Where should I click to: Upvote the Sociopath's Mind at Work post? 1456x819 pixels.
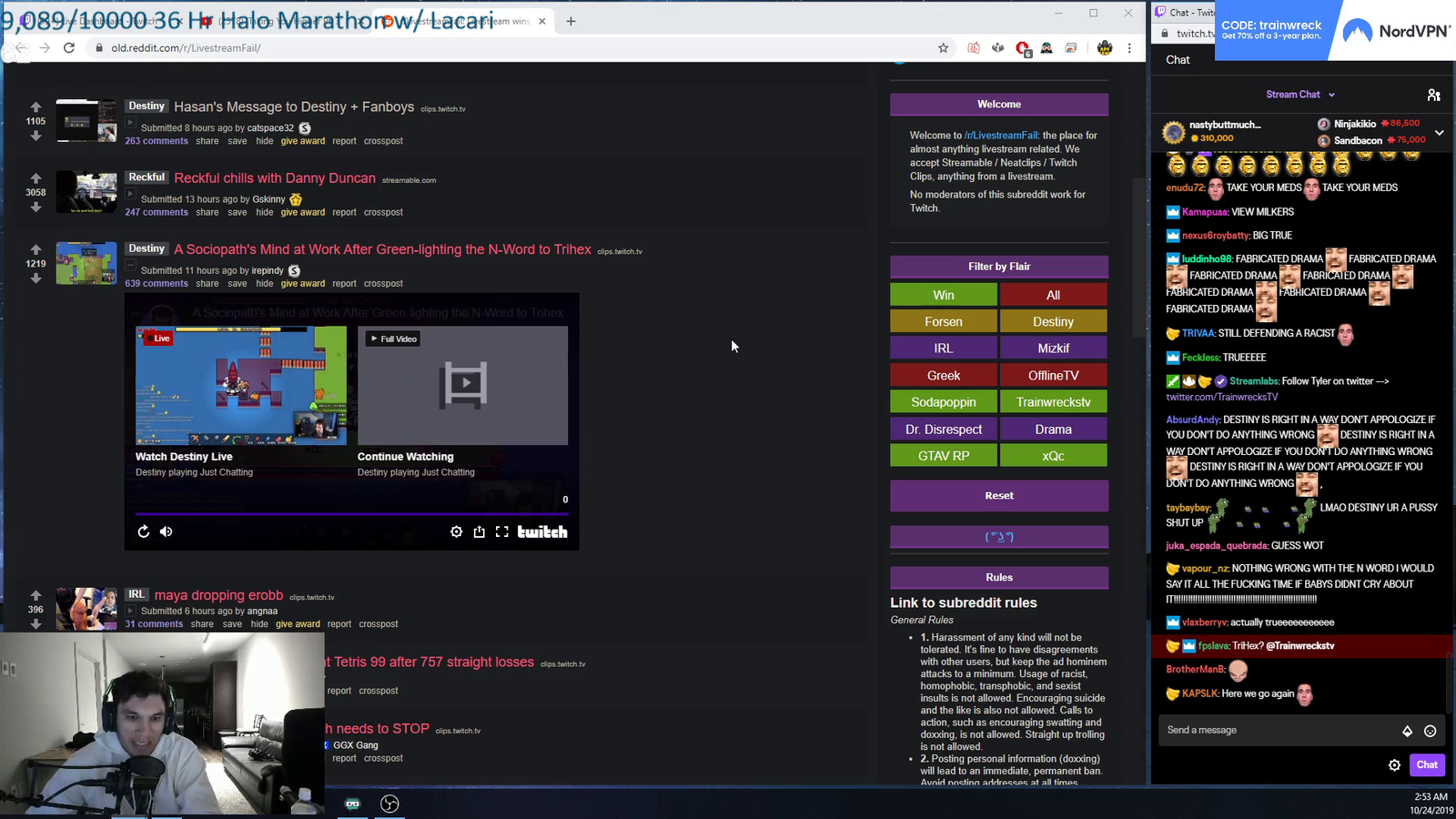(x=35, y=249)
